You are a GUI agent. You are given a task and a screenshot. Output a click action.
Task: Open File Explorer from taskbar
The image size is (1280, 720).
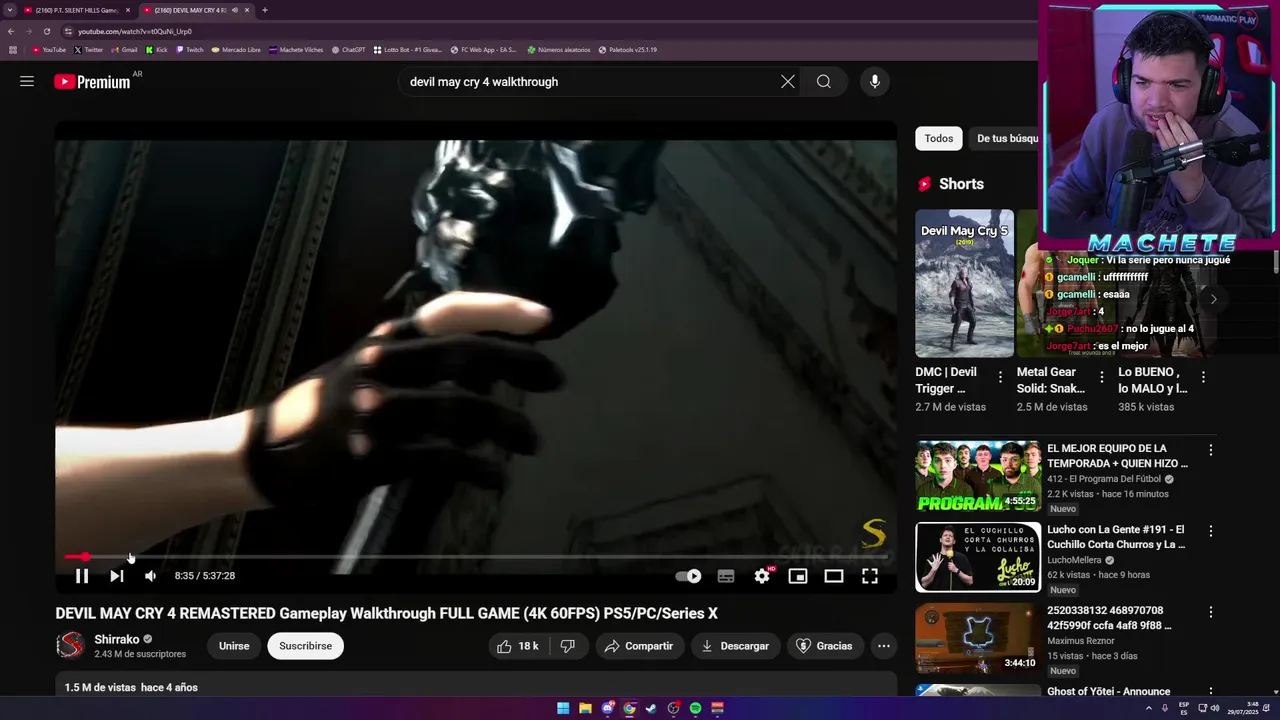pos(585,708)
